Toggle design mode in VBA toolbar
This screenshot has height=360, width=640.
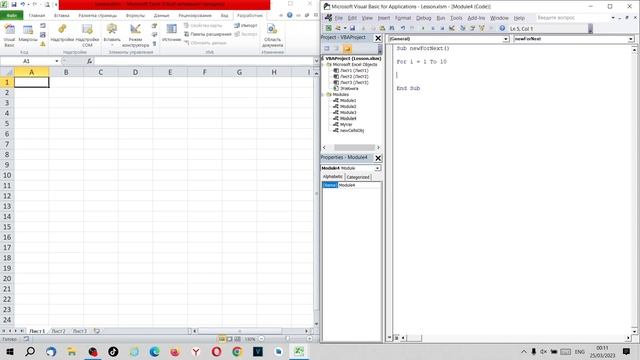click(452, 28)
